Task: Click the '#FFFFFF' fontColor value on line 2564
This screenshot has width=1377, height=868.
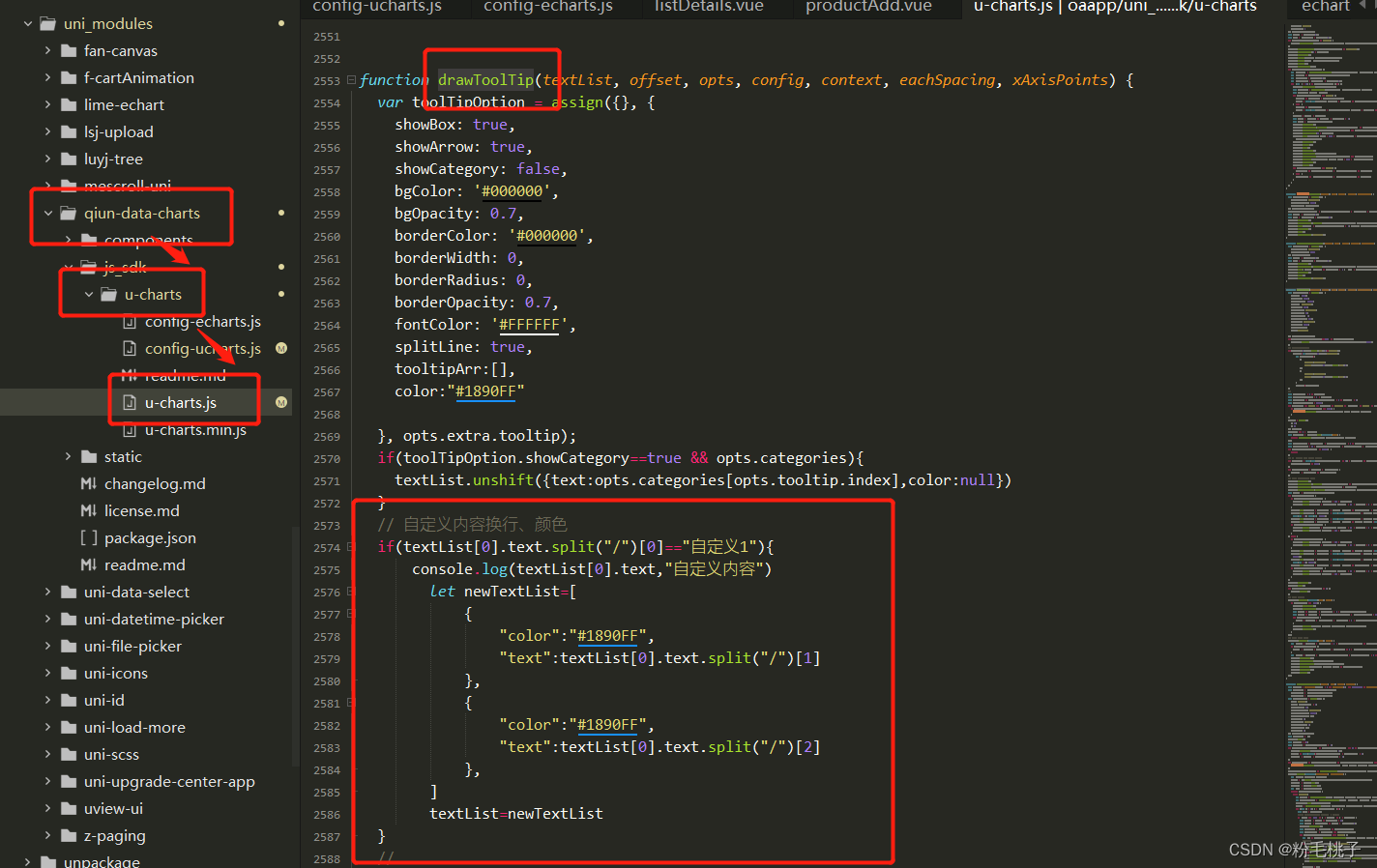Action: pyautogui.click(x=529, y=325)
